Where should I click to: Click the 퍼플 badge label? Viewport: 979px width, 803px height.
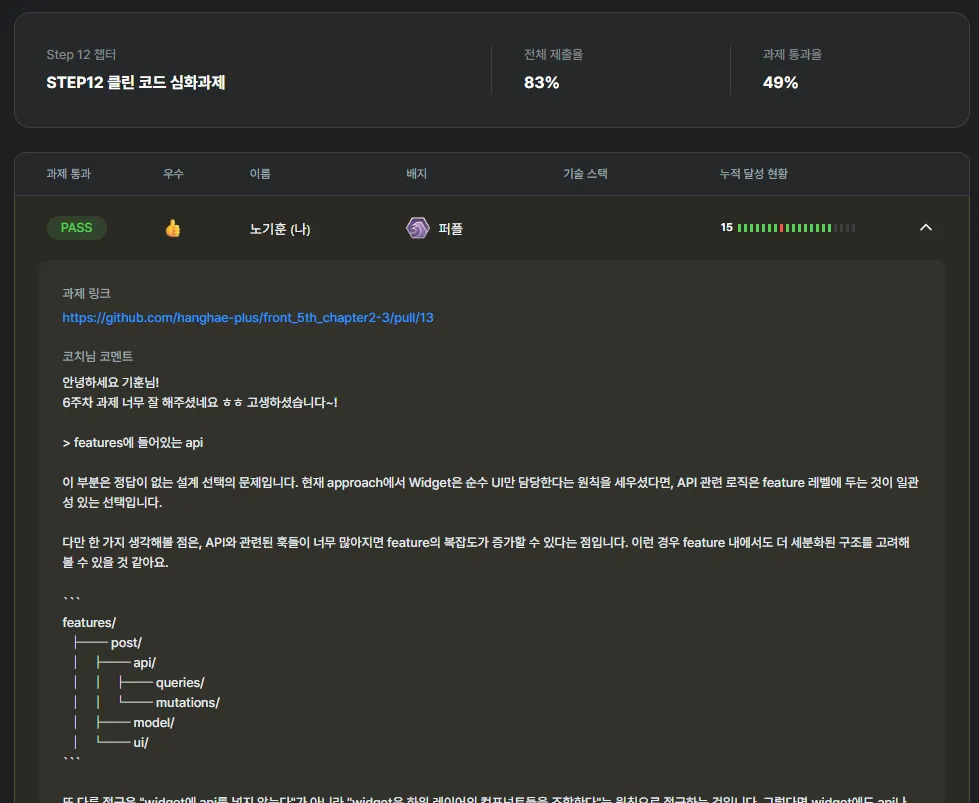(x=450, y=229)
